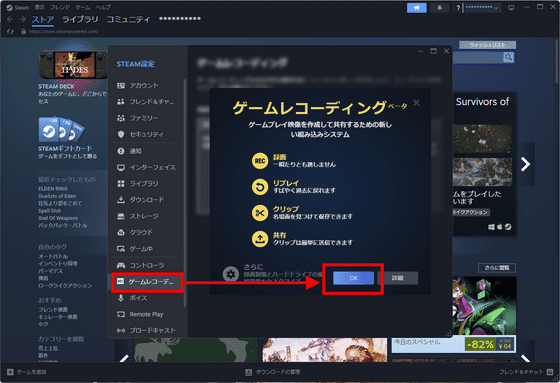Select the ローグライクアクション tag
This screenshot has height=383, width=560.
click(65, 285)
